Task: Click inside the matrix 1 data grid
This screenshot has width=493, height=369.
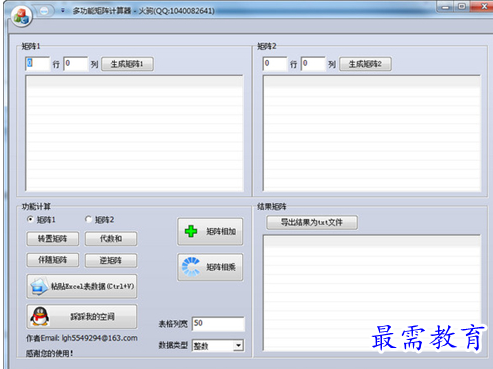Action: pos(134,133)
